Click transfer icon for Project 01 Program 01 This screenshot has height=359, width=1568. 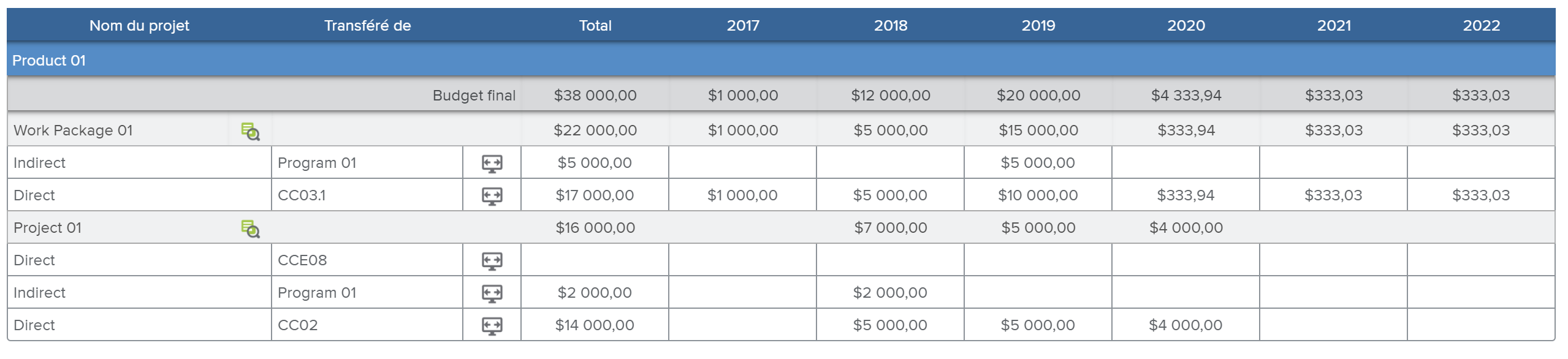[492, 293]
